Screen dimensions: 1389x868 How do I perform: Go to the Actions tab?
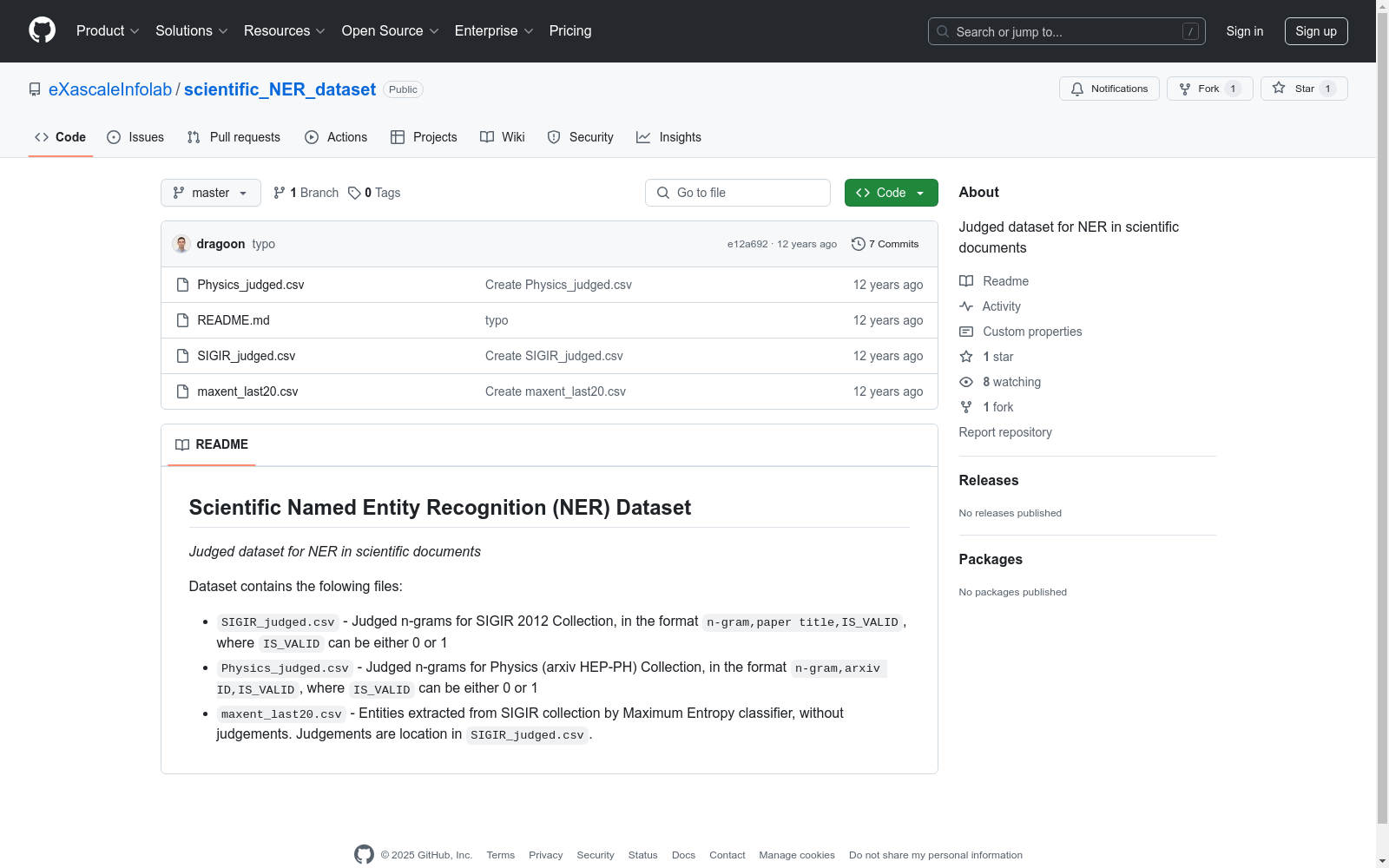pyautogui.click(x=336, y=137)
